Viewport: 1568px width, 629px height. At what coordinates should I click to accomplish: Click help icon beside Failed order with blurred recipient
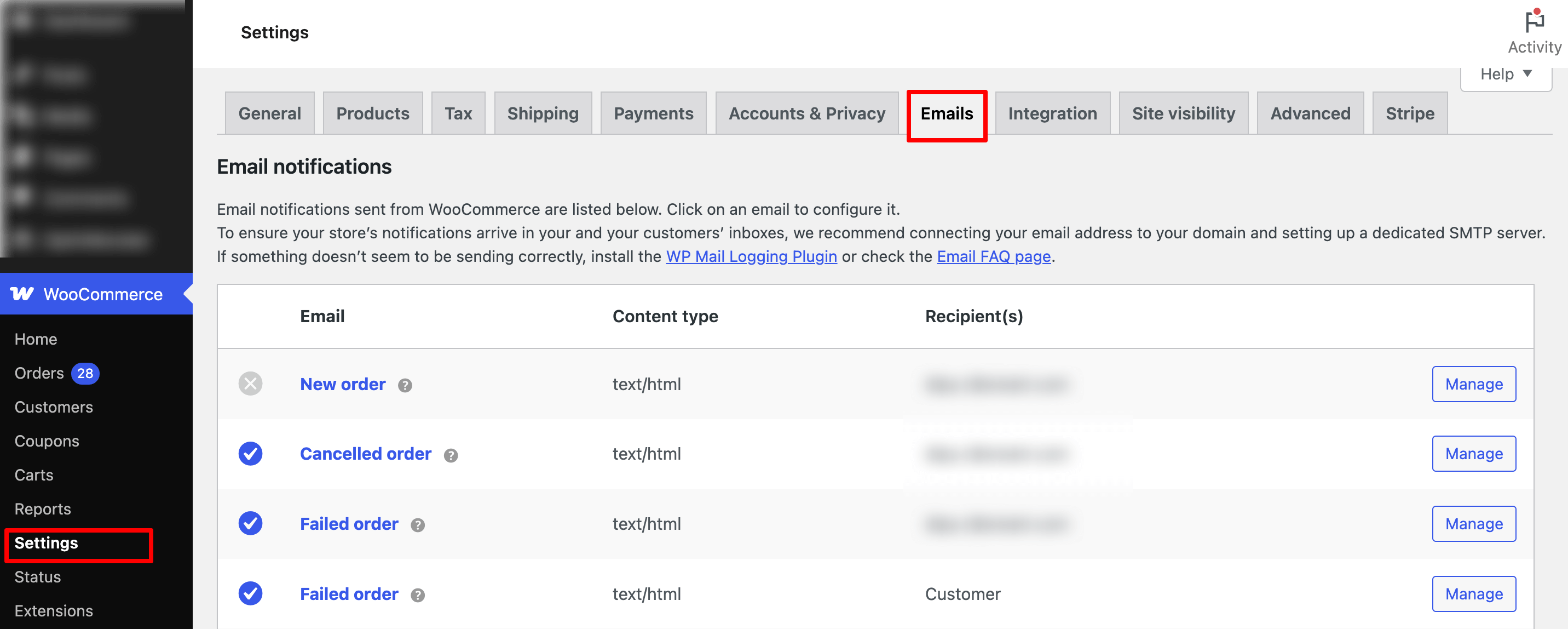pos(418,525)
